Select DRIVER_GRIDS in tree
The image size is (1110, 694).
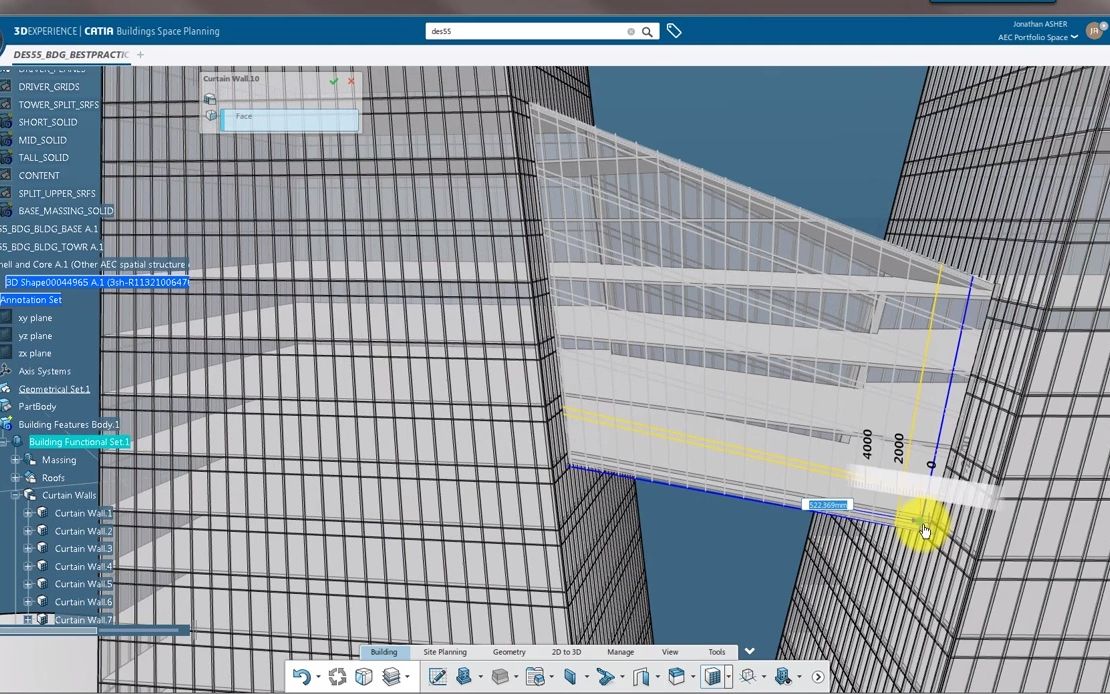[x=49, y=86]
